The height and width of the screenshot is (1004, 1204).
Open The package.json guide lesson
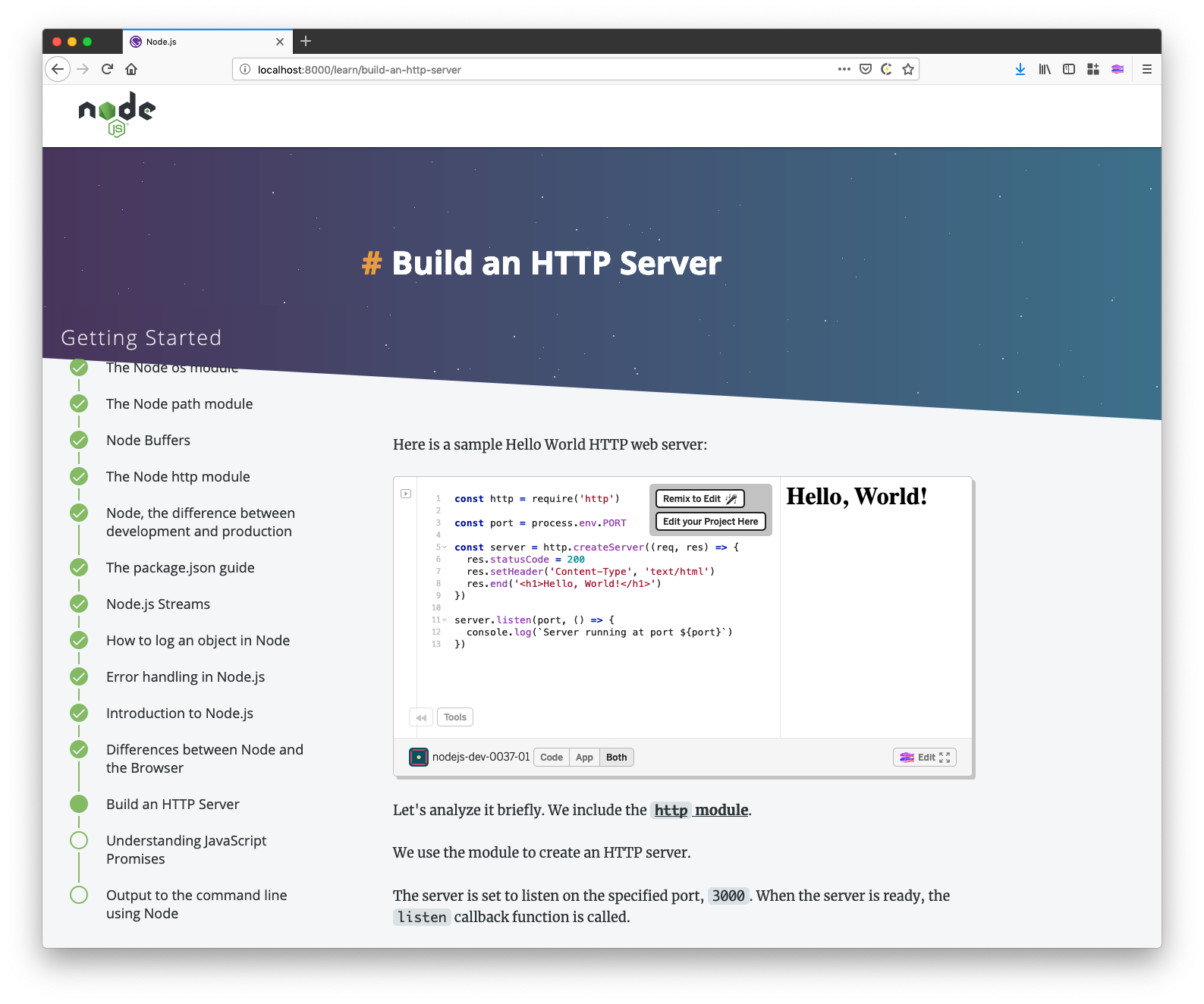point(181,567)
